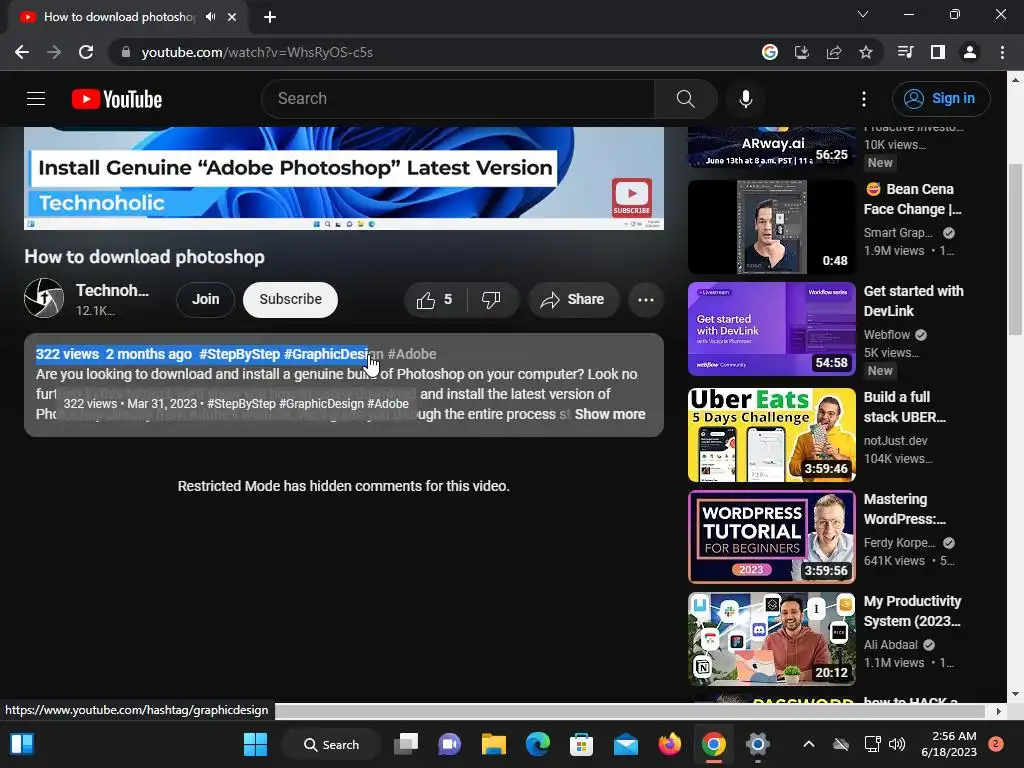
Task: Like the video with thumbs up
Action: [435, 300]
